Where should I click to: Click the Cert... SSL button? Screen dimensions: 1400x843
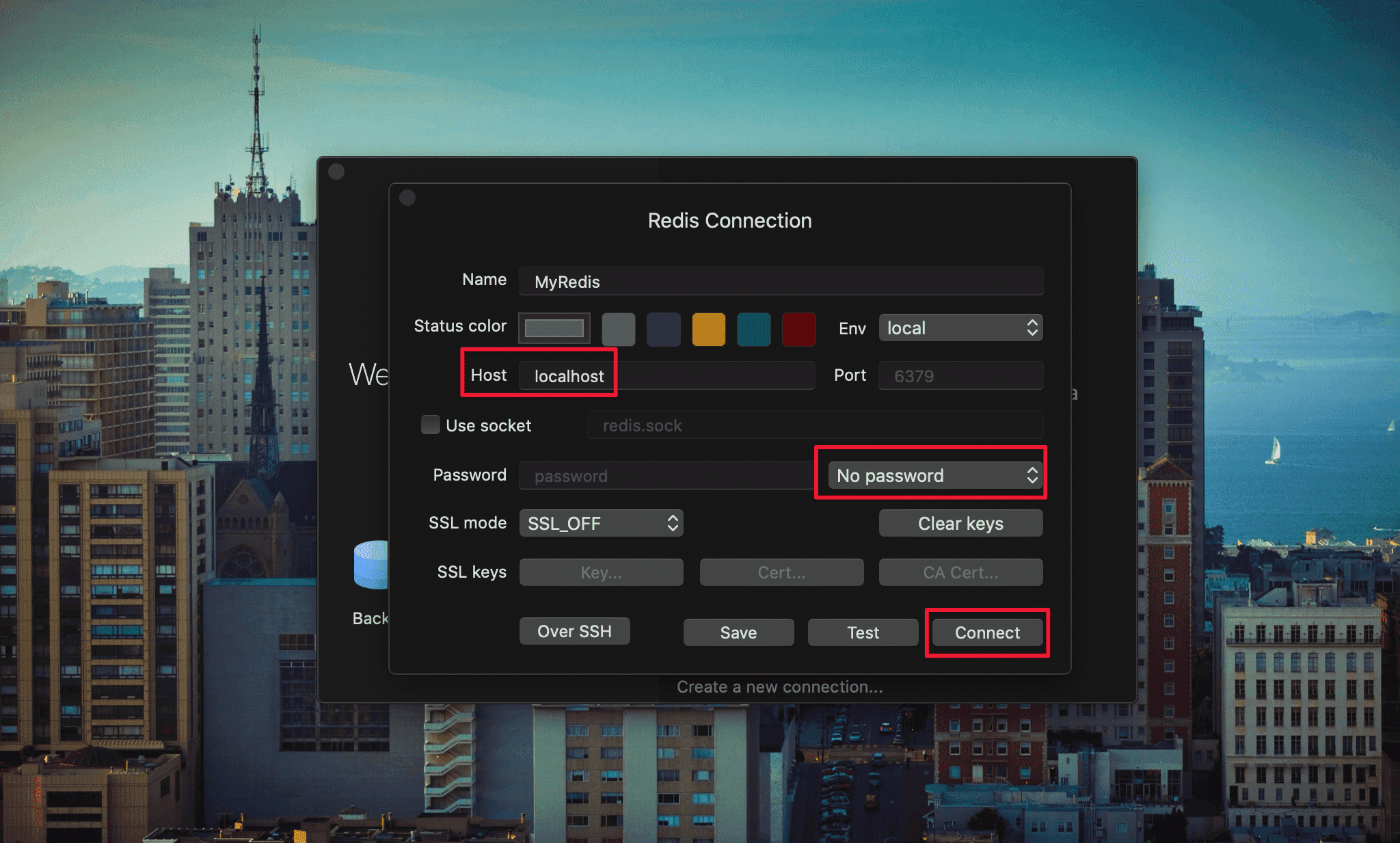pyautogui.click(x=782, y=572)
